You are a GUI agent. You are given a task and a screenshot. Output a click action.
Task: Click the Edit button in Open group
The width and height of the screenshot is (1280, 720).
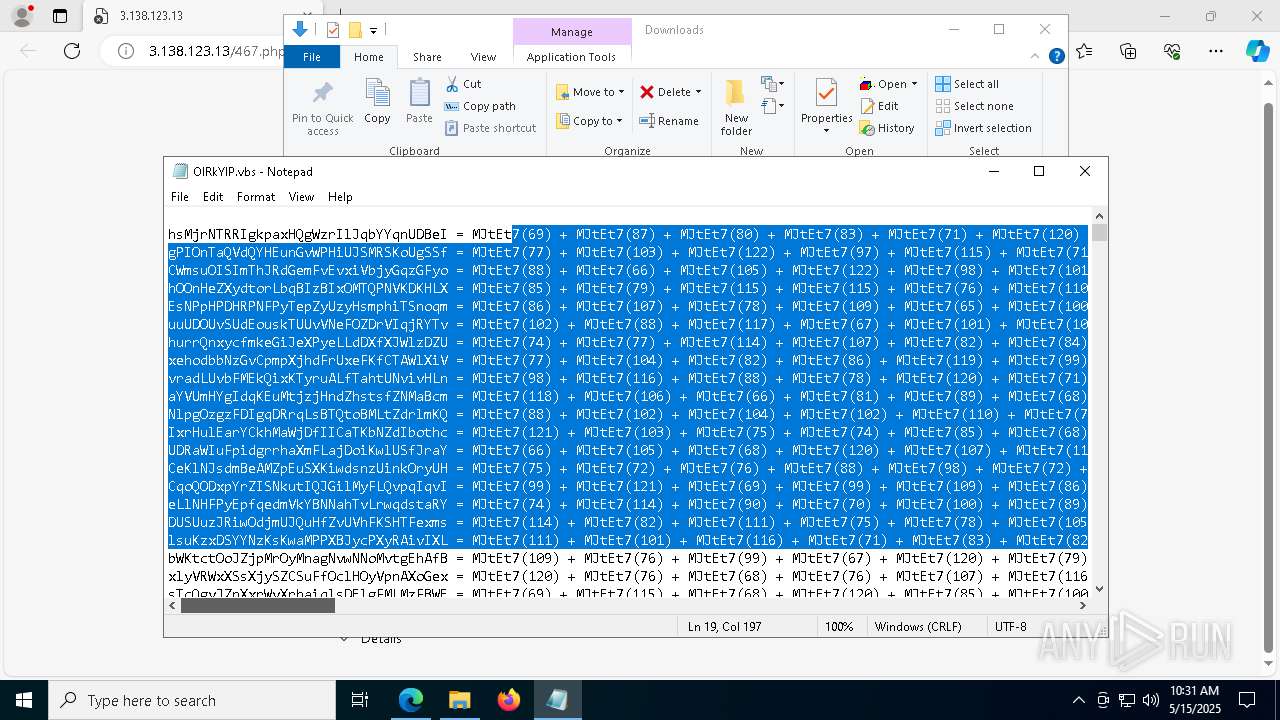pyautogui.click(x=879, y=106)
